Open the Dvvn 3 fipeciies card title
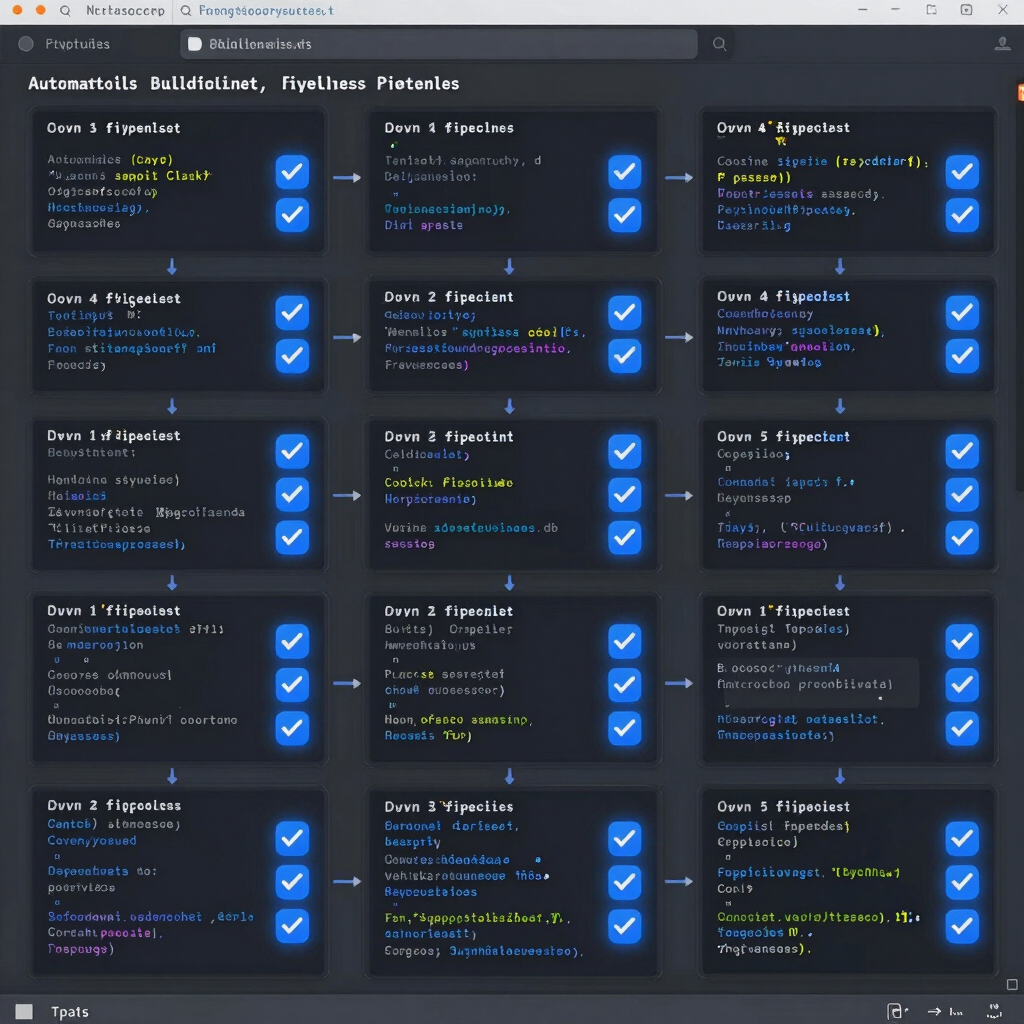This screenshot has width=1024, height=1024. 449,807
